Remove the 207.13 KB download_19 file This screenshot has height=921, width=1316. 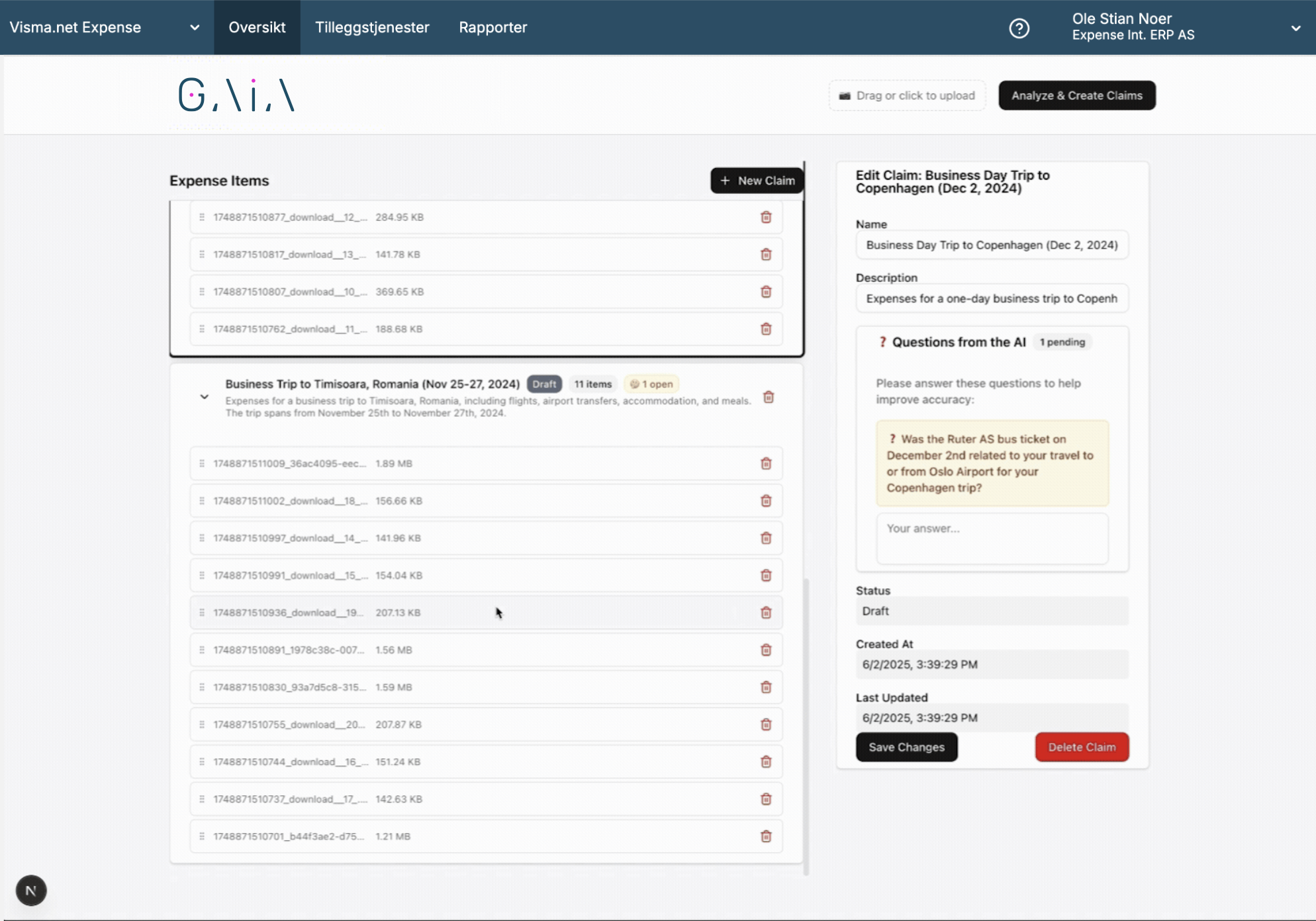tap(766, 613)
